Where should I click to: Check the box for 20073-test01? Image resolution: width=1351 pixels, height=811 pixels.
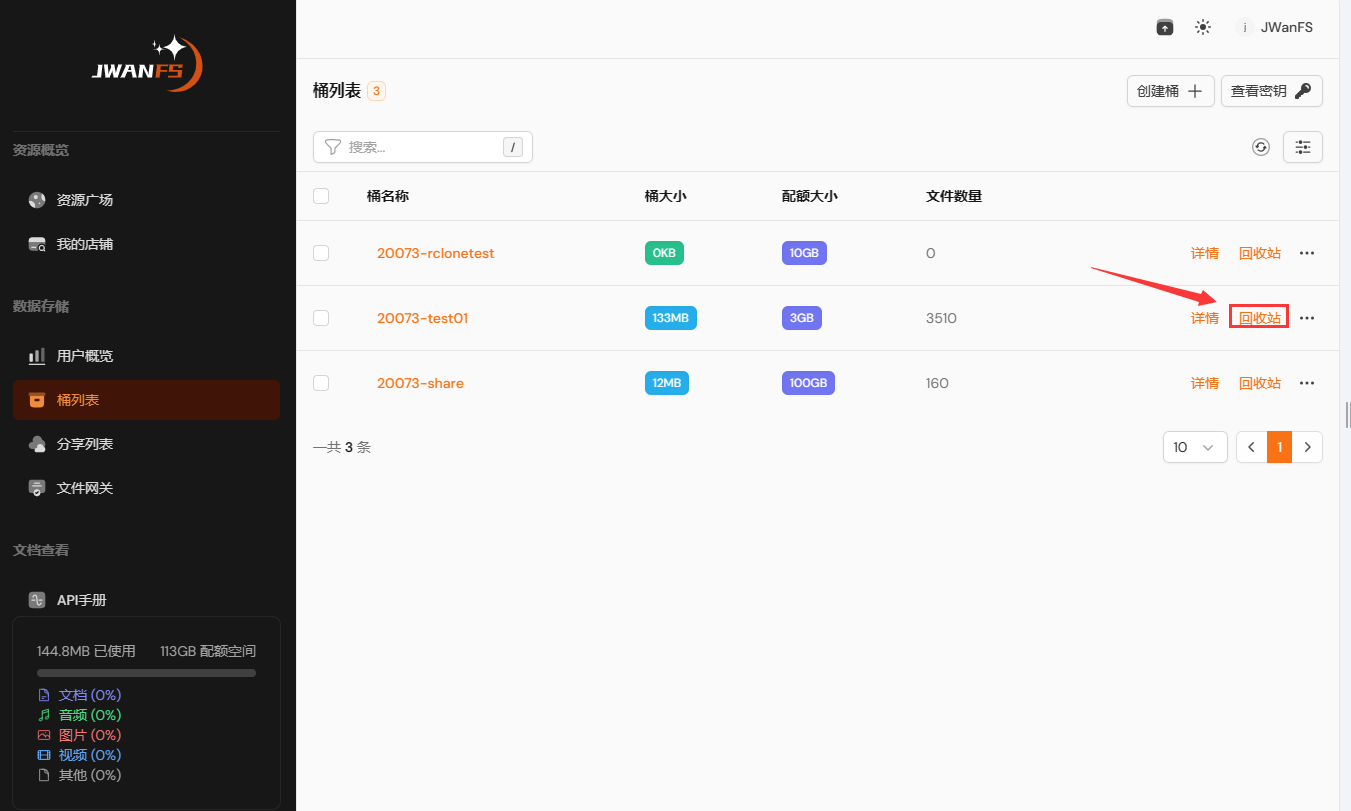pyautogui.click(x=321, y=318)
